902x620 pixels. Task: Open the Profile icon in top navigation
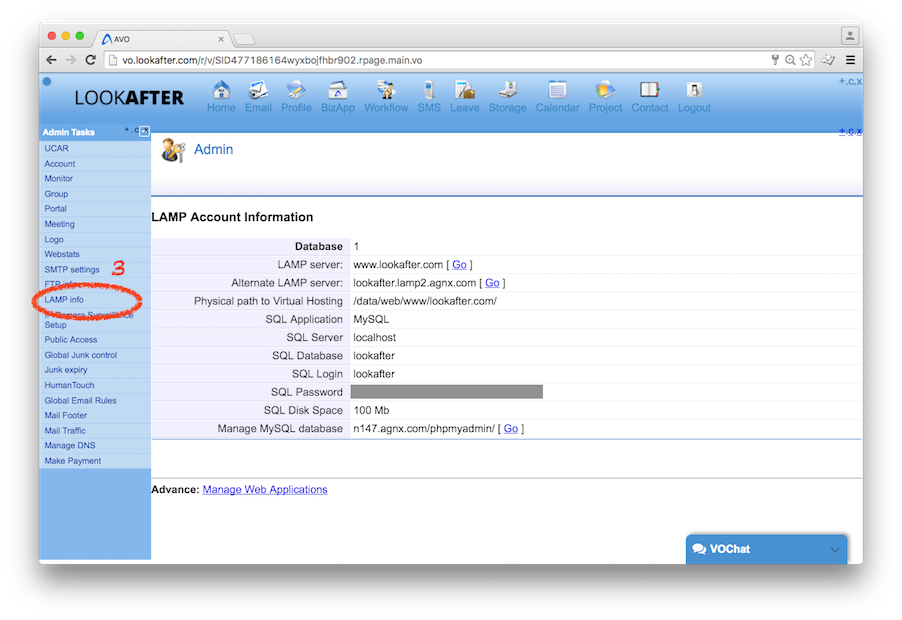[x=296, y=90]
